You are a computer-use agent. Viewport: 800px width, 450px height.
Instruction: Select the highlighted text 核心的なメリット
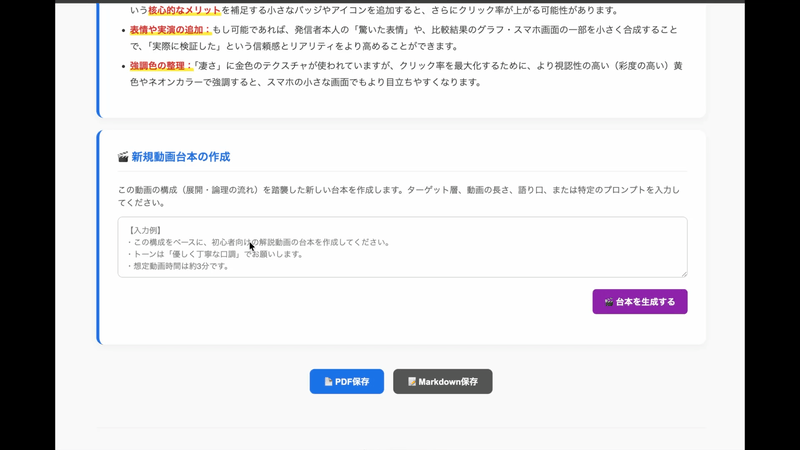(x=185, y=10)
